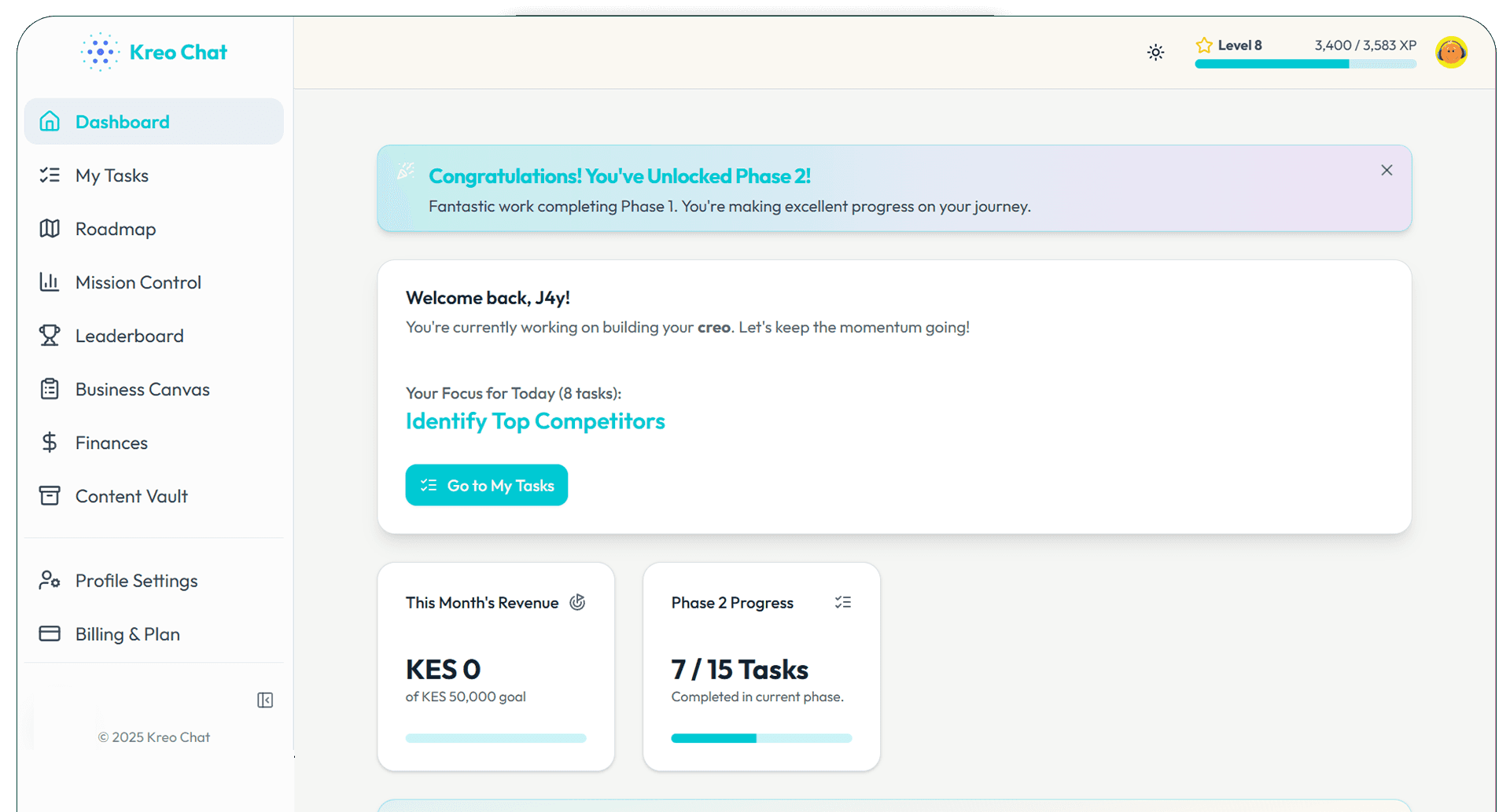Go to the Dashboard menu item
The height and width of the screenshot is (812, 1510).
pos(123,122)
